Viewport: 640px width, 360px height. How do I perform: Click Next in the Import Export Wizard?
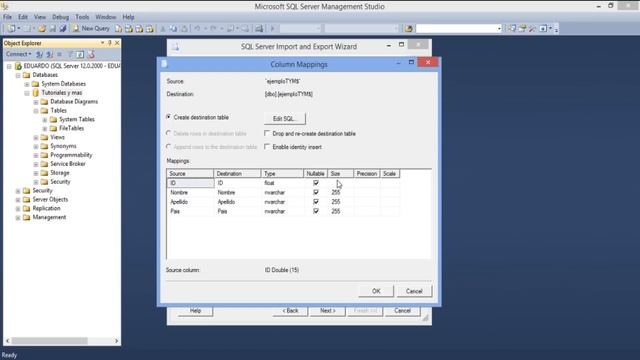tap(327, 311)
